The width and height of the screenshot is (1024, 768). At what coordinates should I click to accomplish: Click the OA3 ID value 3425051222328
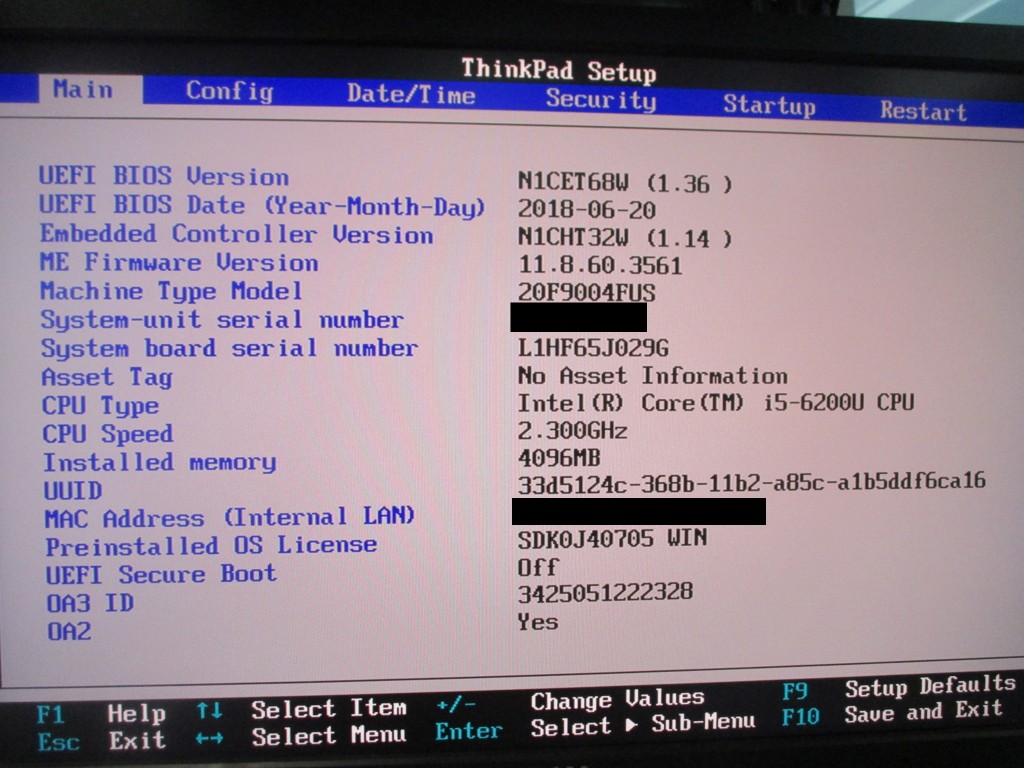(605, 593)
